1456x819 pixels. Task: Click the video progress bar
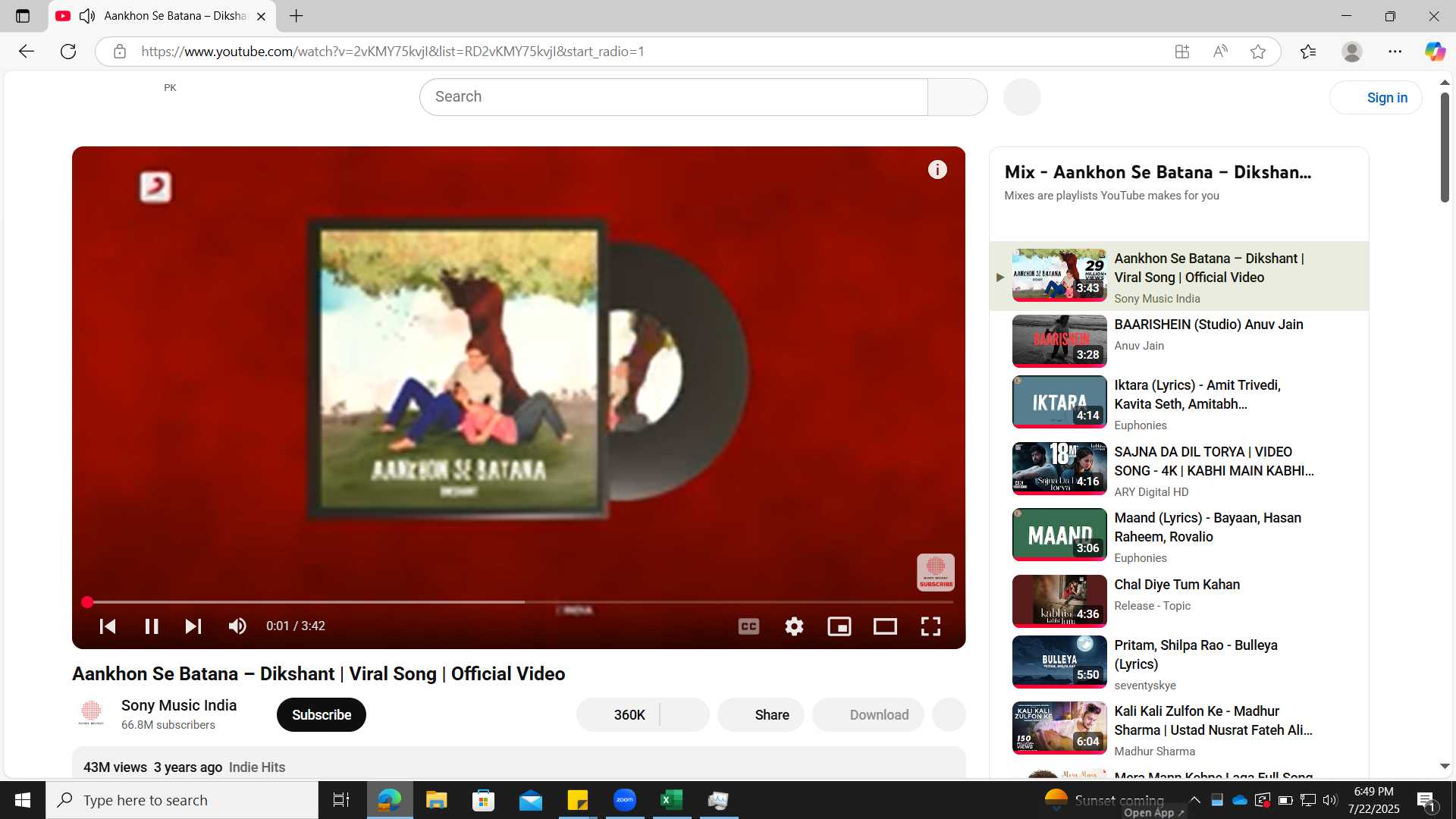click(x=519, y=602)
